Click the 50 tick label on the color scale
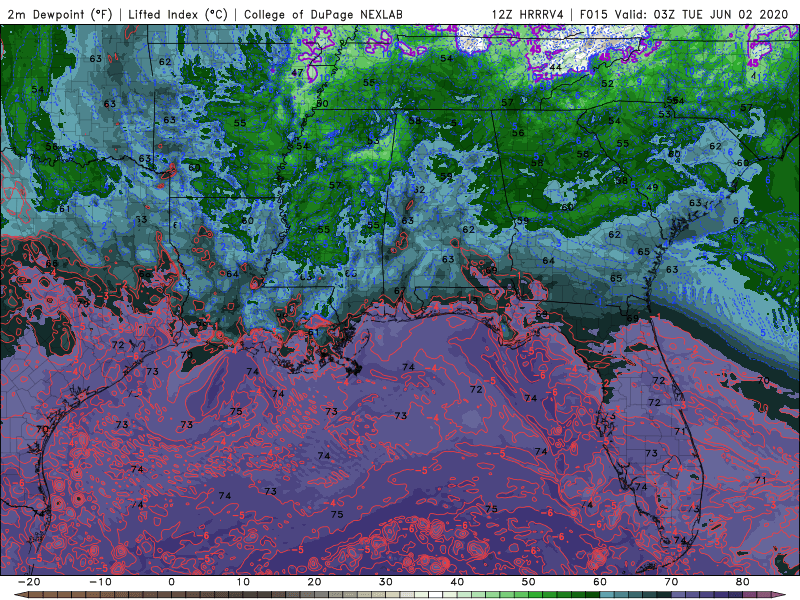Screen dimensions: 800x600 tap(529, 582)
